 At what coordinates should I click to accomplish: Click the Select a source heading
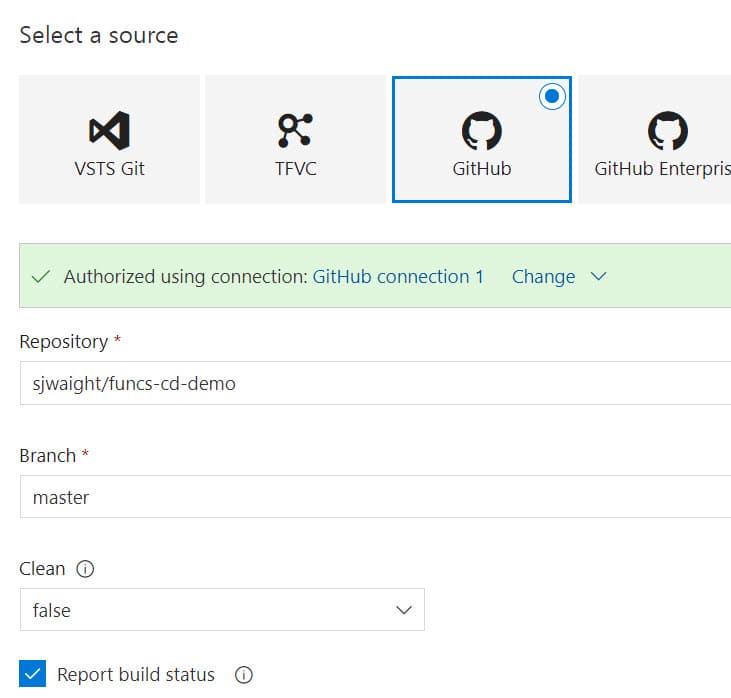(99, 35)
